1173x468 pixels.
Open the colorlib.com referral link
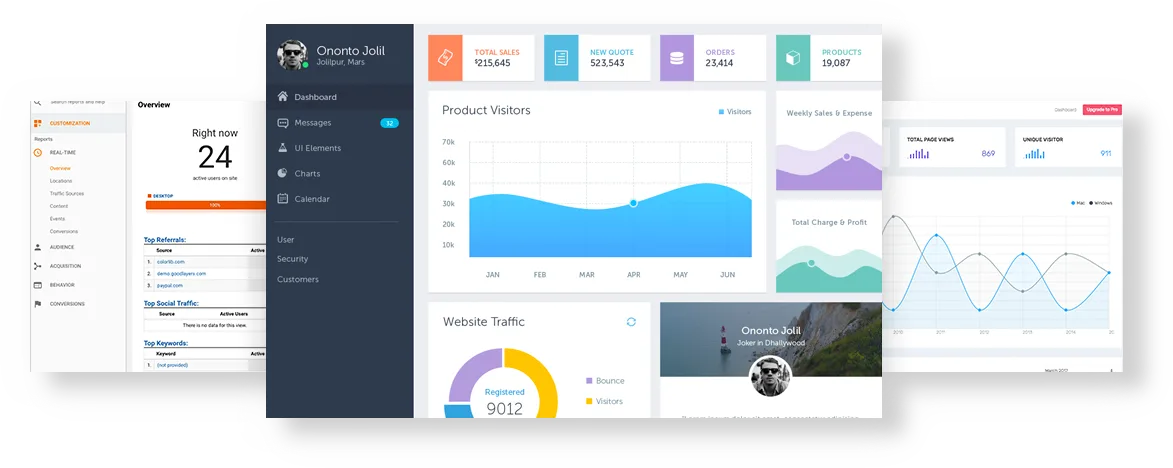(x=171, y=262)
